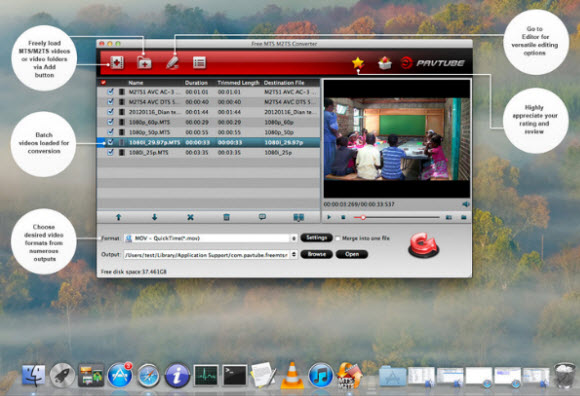Click the trash icon to clear list
Screen dimensions: 580x396
[x=226, y=217]
